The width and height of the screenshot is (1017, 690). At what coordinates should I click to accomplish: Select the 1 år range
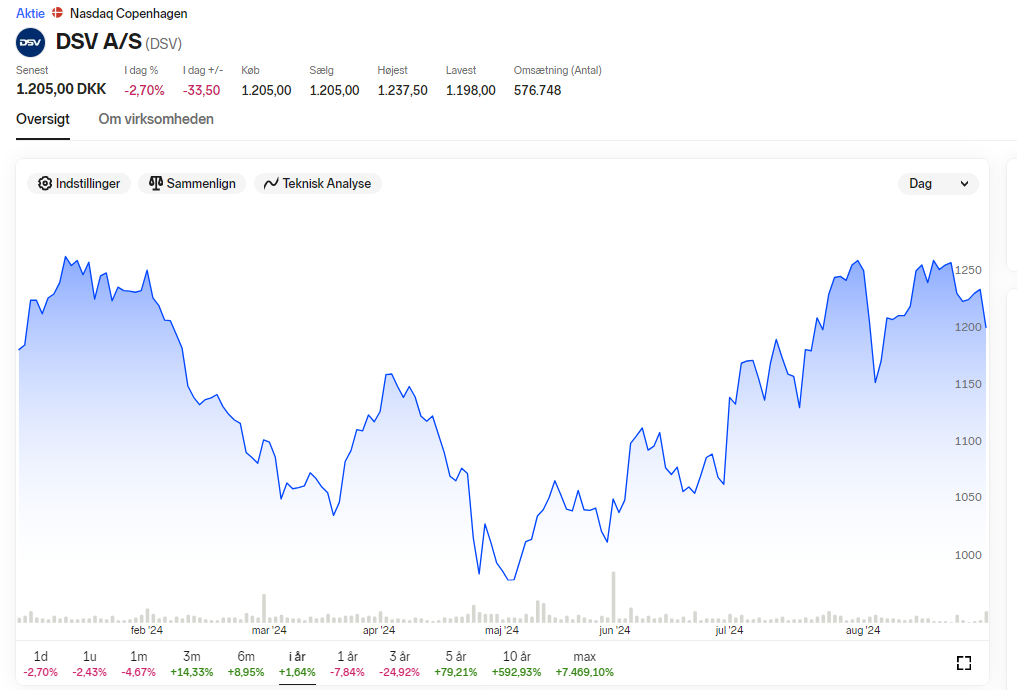[348, 663]
